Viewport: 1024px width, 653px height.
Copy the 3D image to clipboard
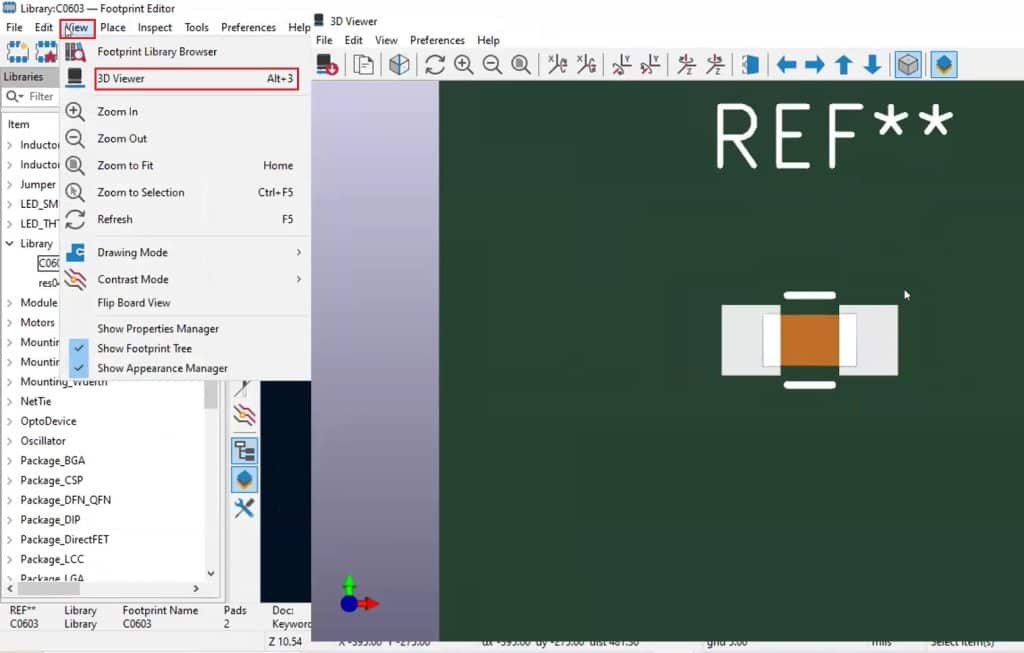point(363,64)
